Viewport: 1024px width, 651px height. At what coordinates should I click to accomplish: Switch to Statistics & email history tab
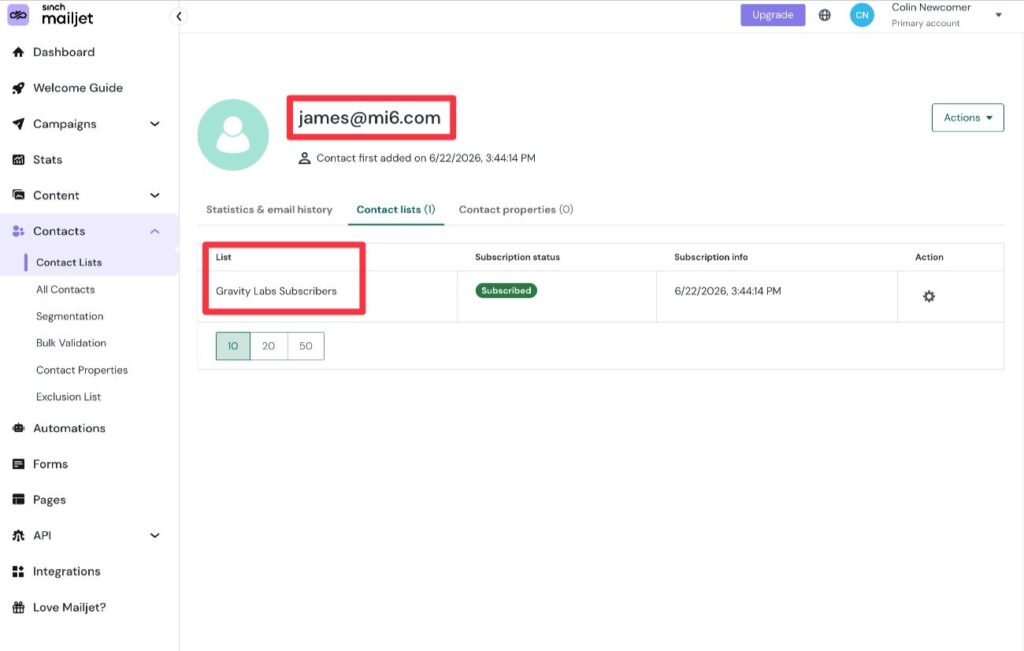(269, 210)
